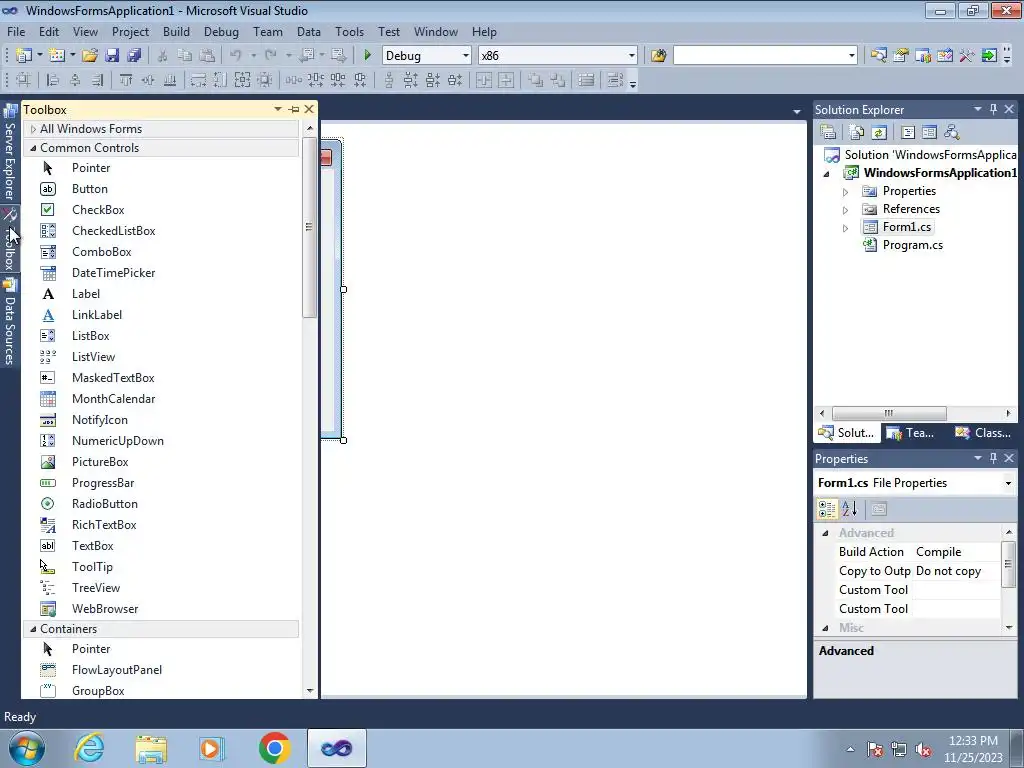Toggle Alphabetical sorting in the Properties panel
Screen dimensions: 1024x768
pos(849,509)
